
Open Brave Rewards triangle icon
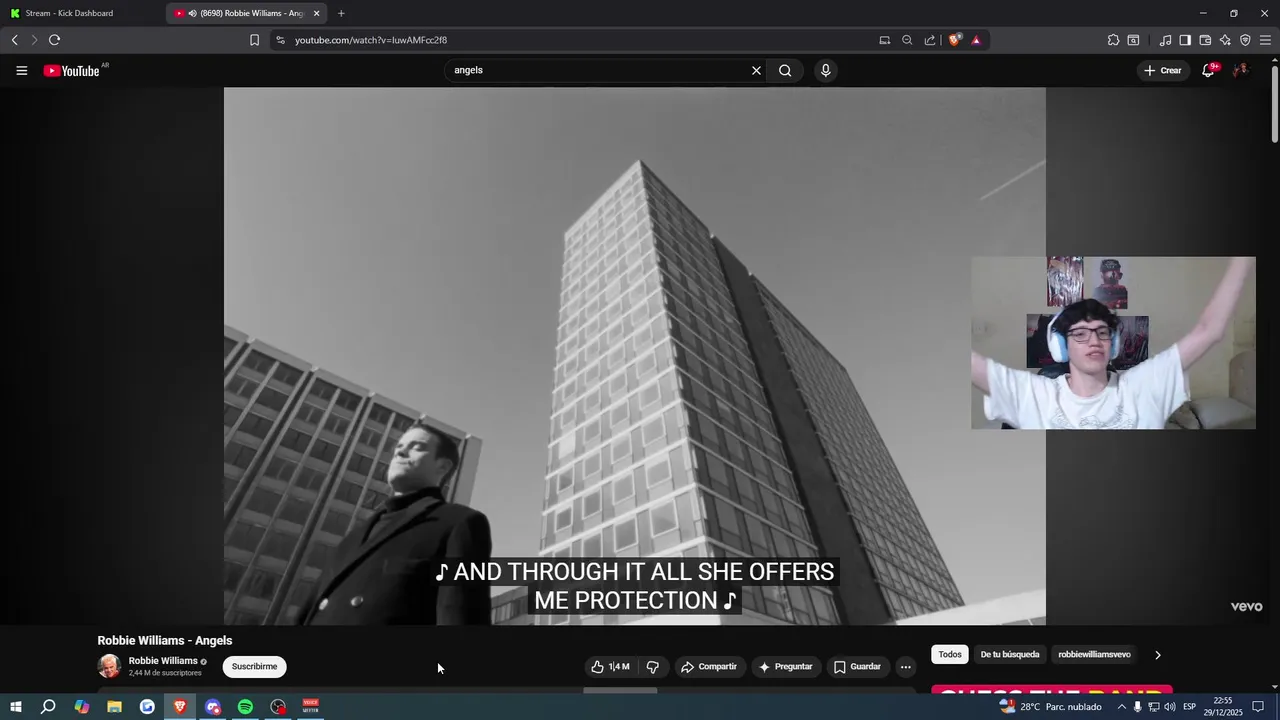coord(976,40)
